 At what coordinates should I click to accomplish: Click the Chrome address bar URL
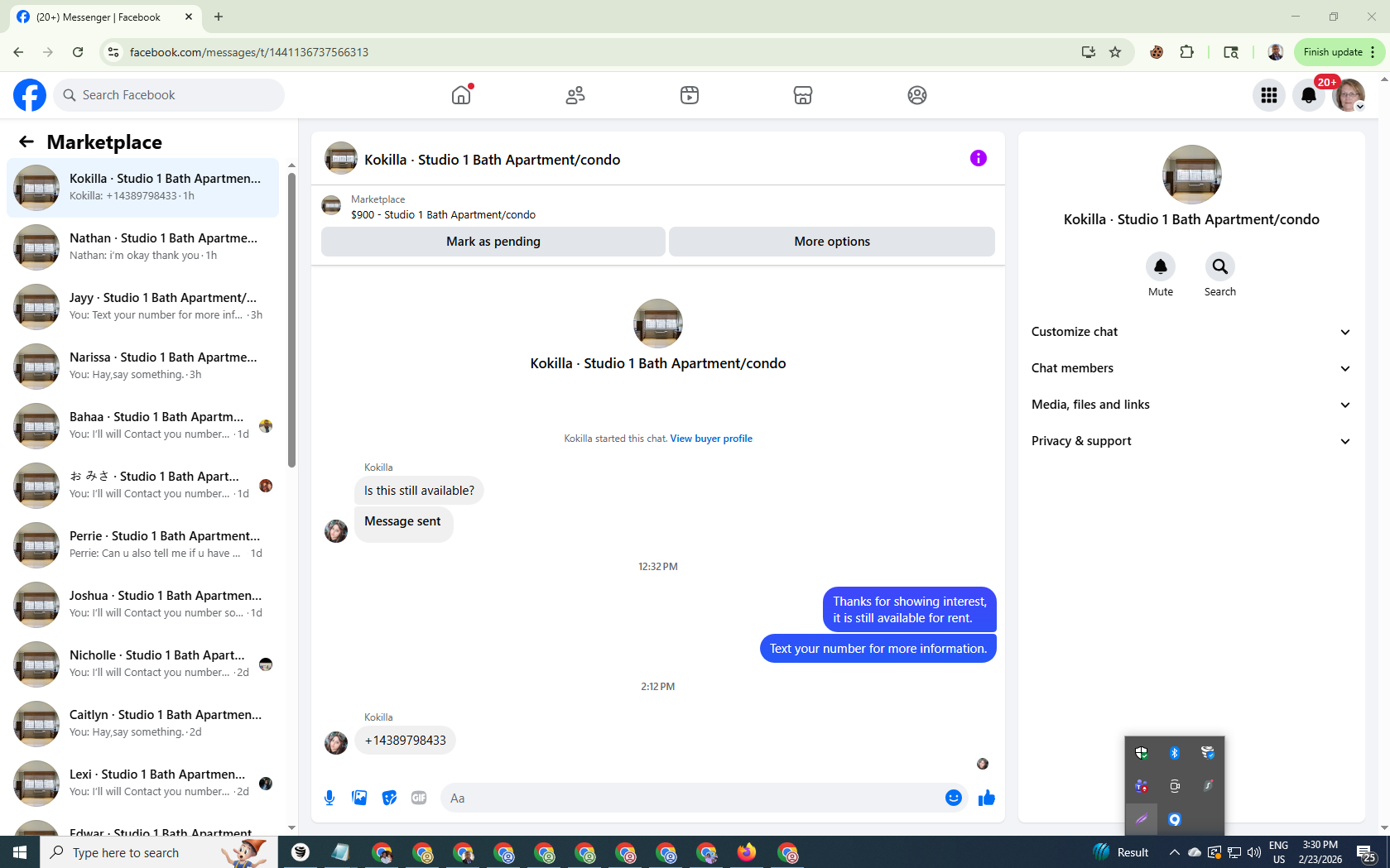pyautogui.click(x=248, y=52)
